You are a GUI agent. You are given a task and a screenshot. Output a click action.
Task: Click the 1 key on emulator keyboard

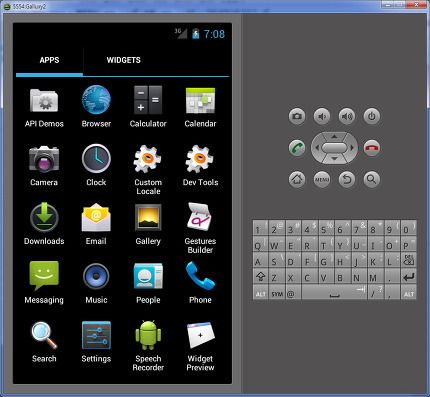(x=261, y=228)
